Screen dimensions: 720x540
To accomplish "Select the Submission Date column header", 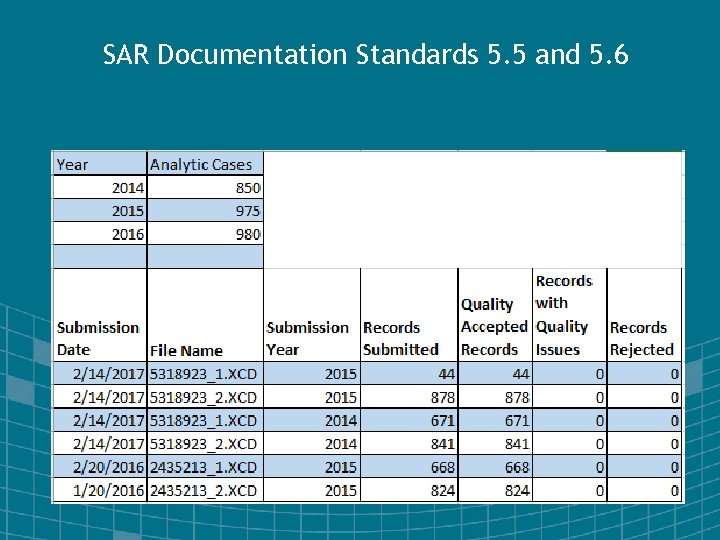I will pos(100,315).
